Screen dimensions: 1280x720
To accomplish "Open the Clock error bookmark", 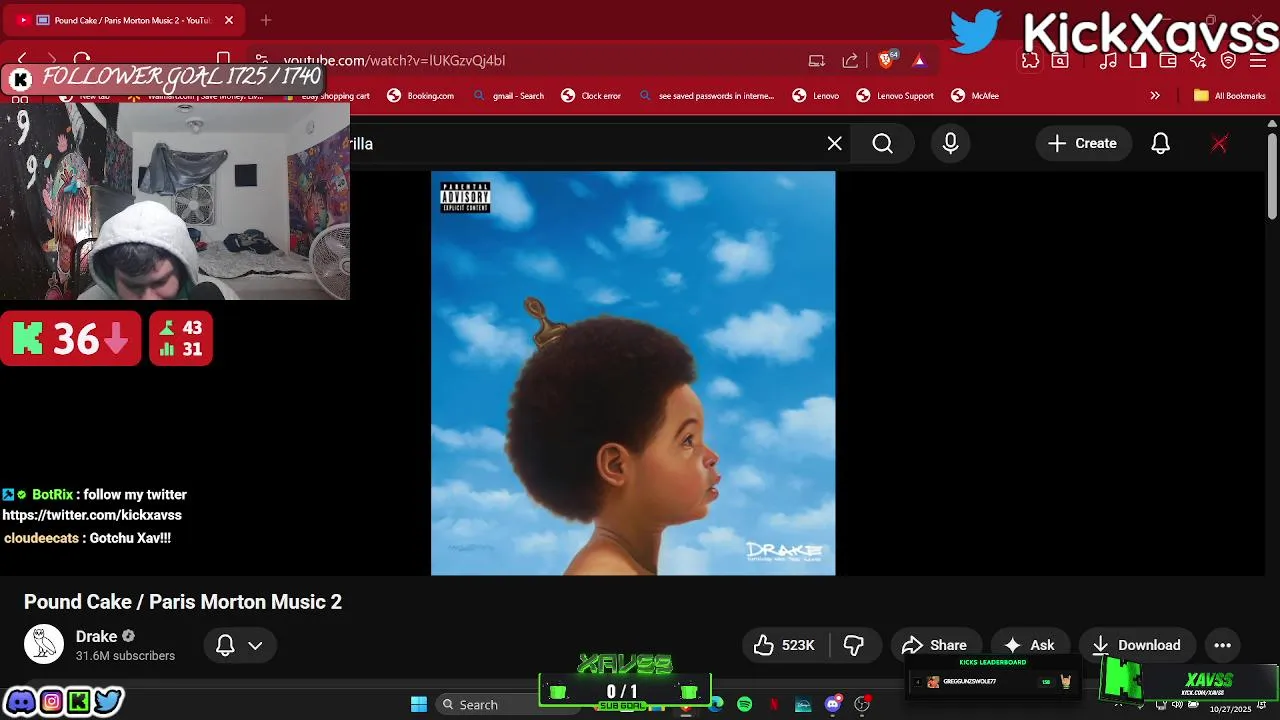I will click(591, 96).
